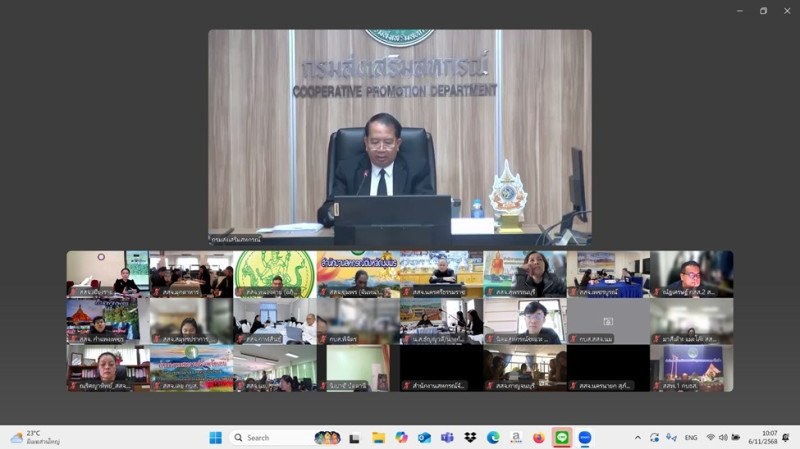Expand the hidden system tray icons
Viewport: 800px width, 449px height.
(637, 438)
